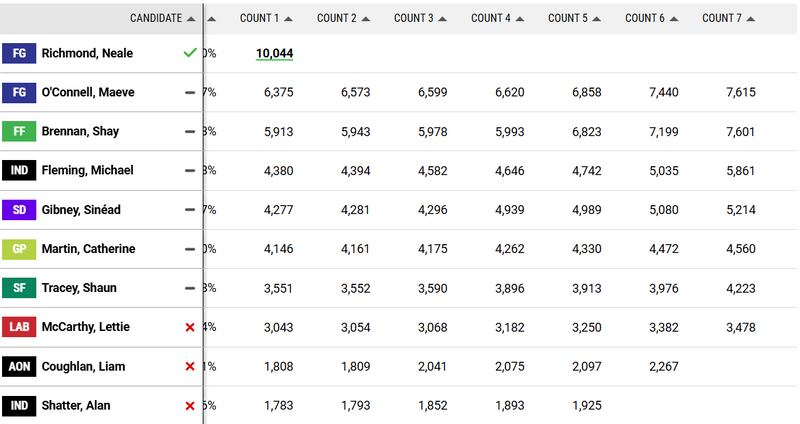Click the red X beside Coughlan, Liam

click(x=190, y=367)
